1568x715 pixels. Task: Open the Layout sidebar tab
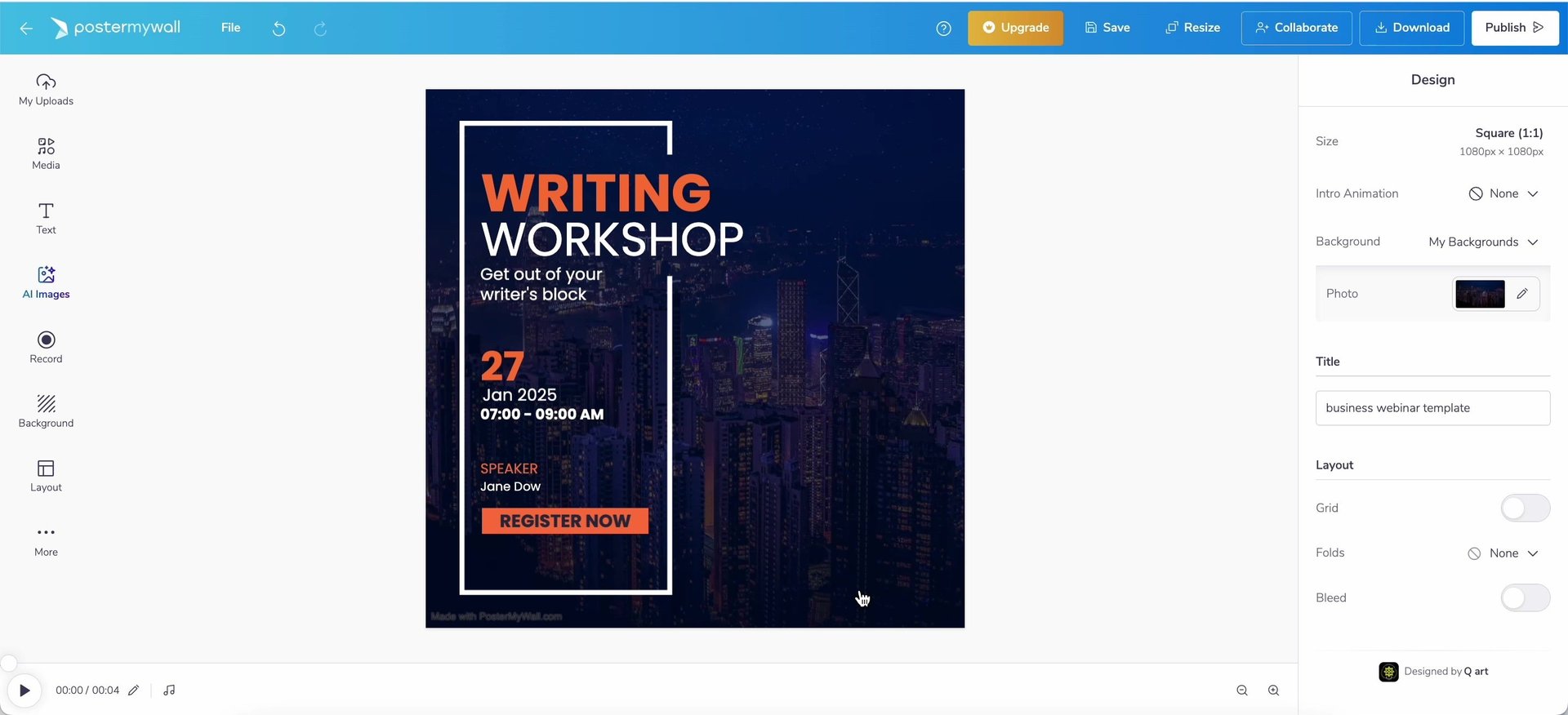pyautogui.click(x=46, y=476)
